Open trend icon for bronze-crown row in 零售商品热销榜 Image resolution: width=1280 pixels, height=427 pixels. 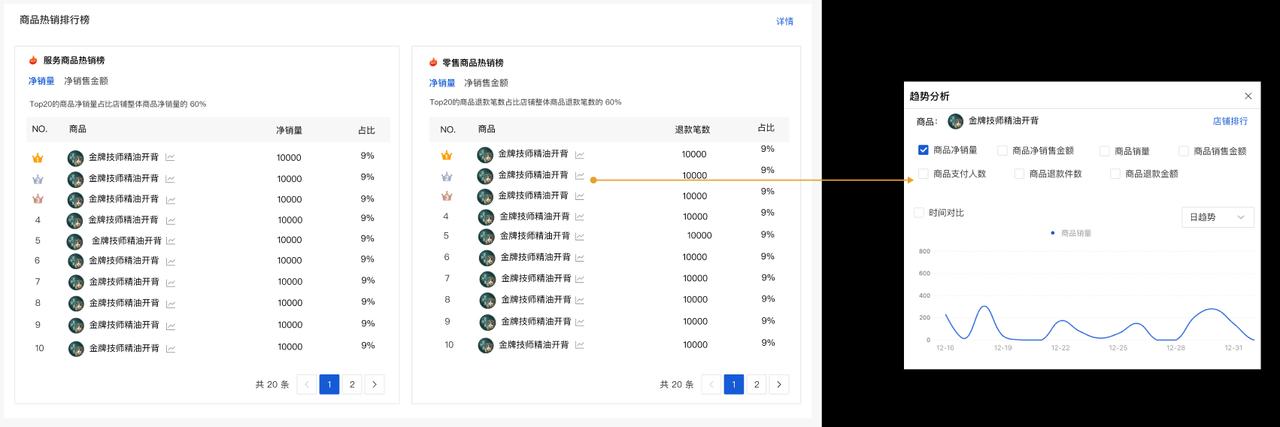point(580,196)
